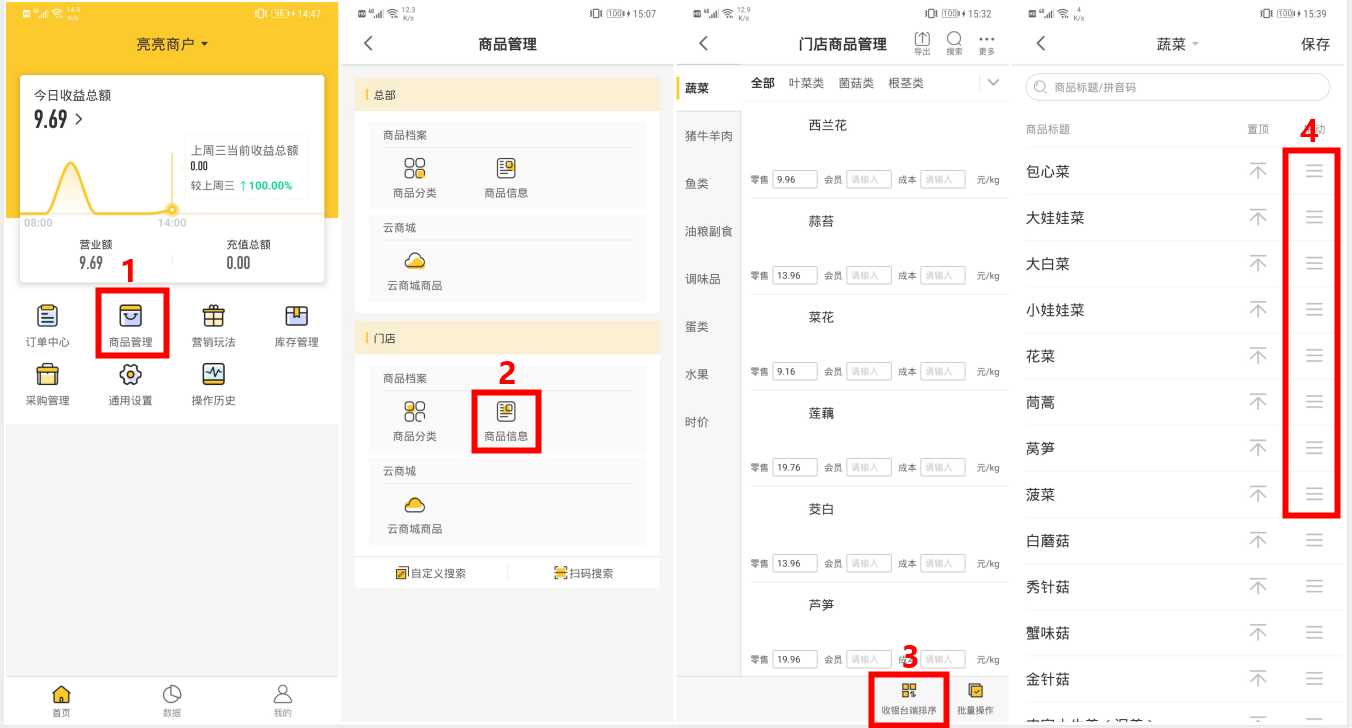Screen dimensions: 1352x728
Task: Select 油粮副食 category
Action: (x=709, y=231)
